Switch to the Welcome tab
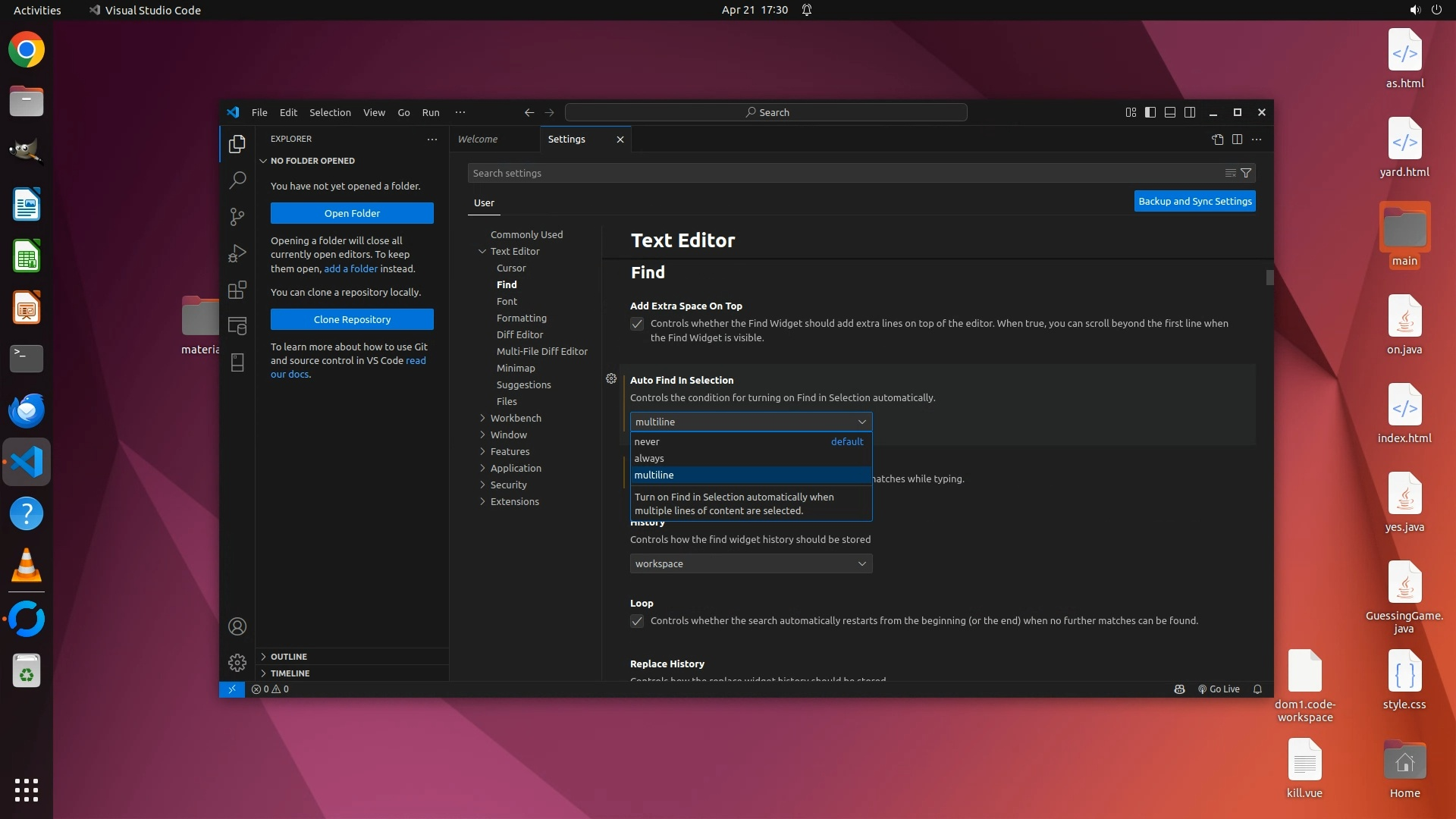 tap(478, 140)
